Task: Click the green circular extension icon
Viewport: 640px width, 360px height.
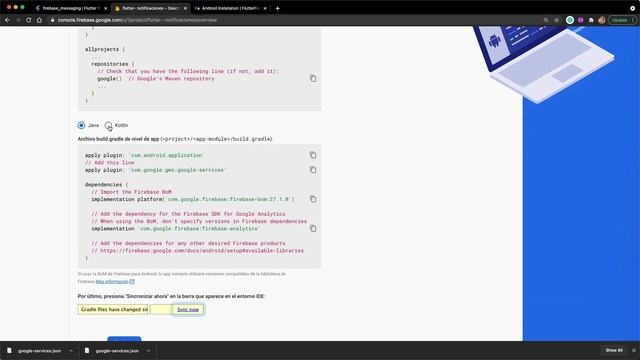Action: 570,20
